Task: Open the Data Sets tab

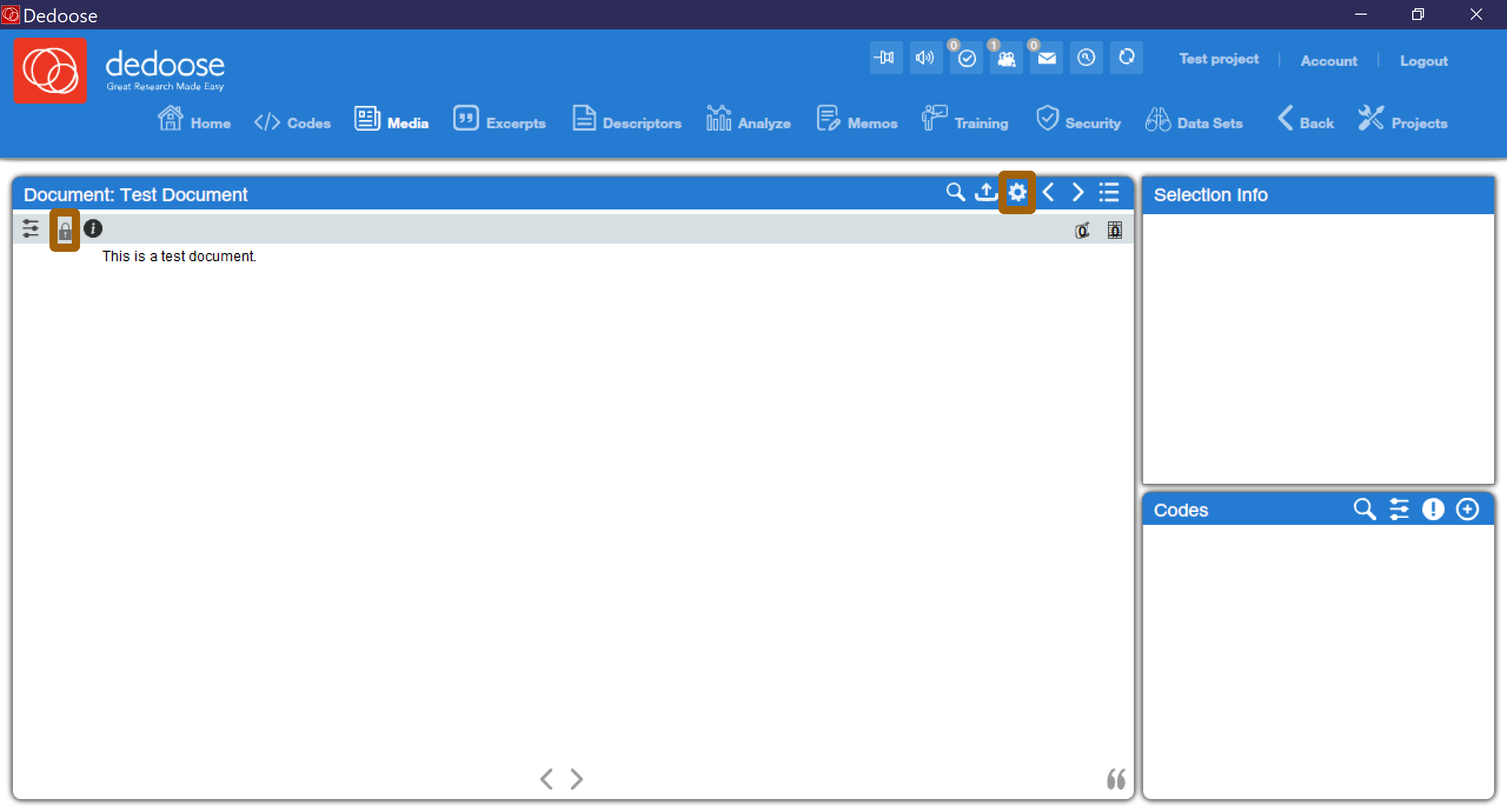Action: coord(1194,119)
